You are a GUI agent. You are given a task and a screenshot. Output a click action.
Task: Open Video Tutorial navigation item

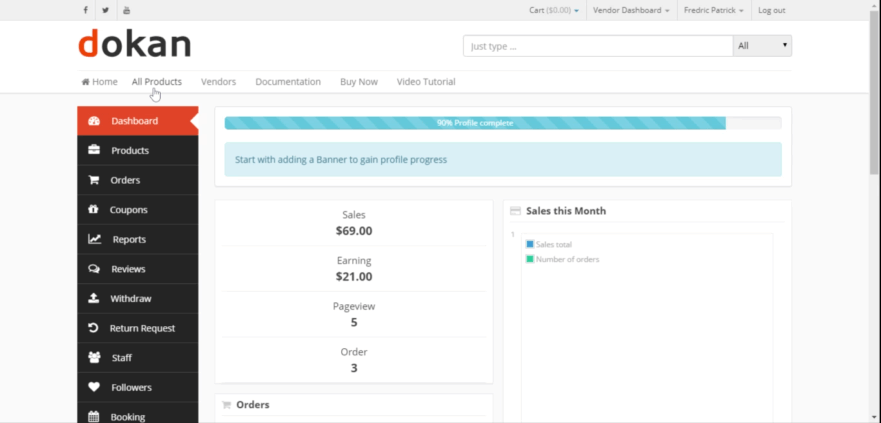426,81
